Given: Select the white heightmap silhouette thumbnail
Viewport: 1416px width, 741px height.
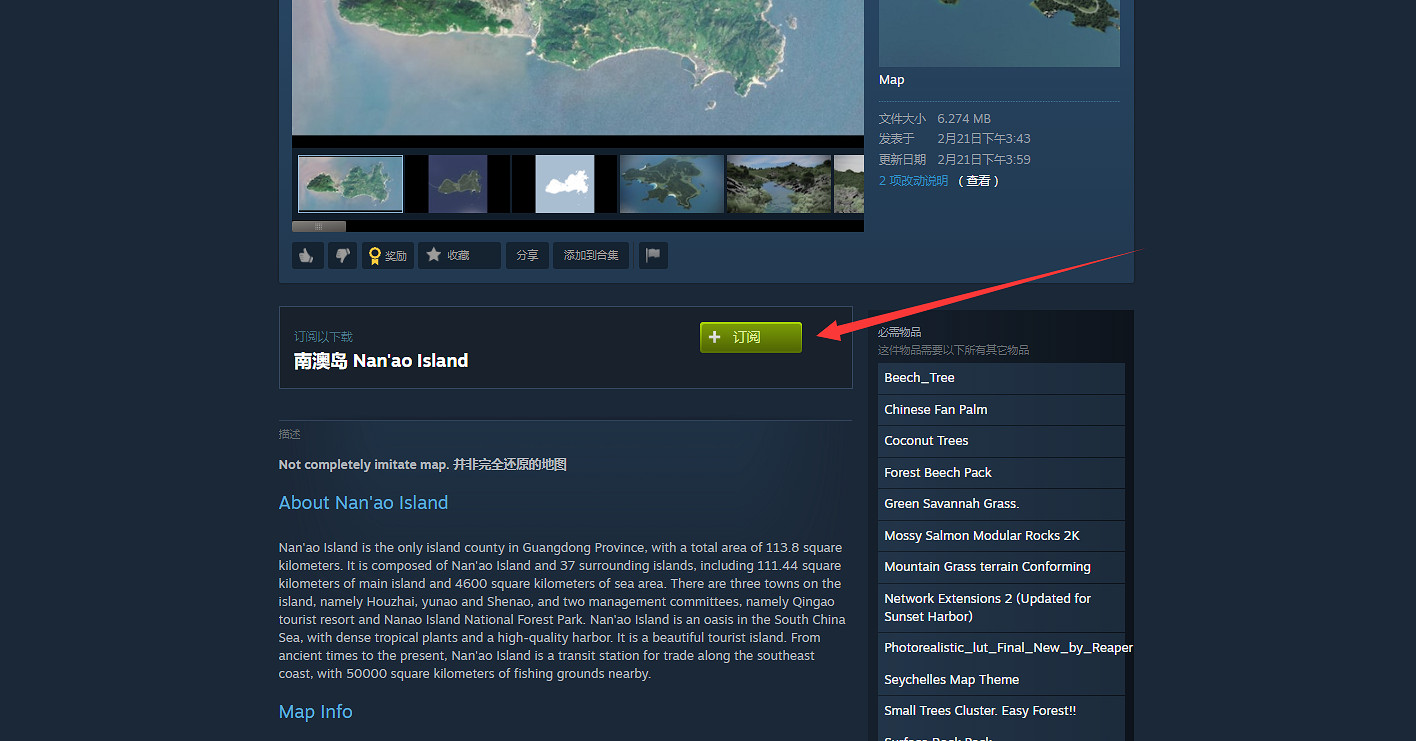Looking at the screenshot, I should pyautogui.click(x=565, y=184).
